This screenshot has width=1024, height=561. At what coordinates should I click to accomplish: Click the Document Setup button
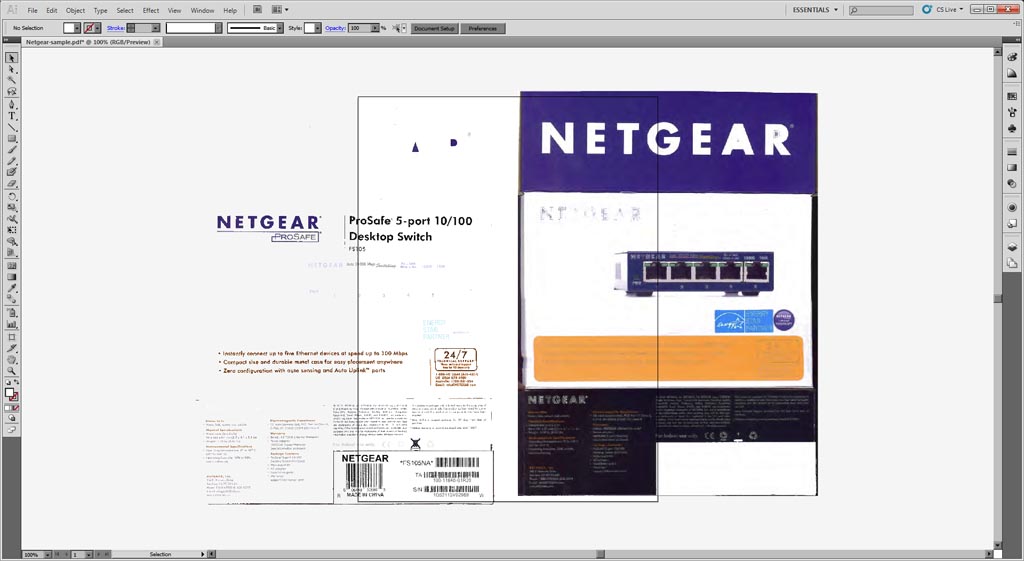[x=433, y=28]
